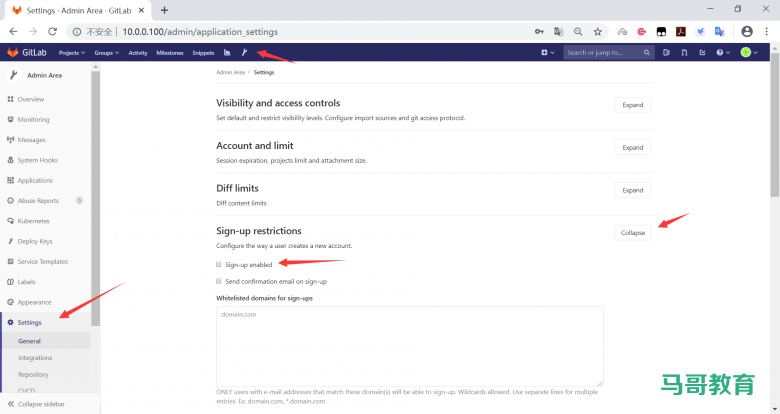Click the browser reload button
Viewport: 780px width, 414px height.
pos(52,31)
